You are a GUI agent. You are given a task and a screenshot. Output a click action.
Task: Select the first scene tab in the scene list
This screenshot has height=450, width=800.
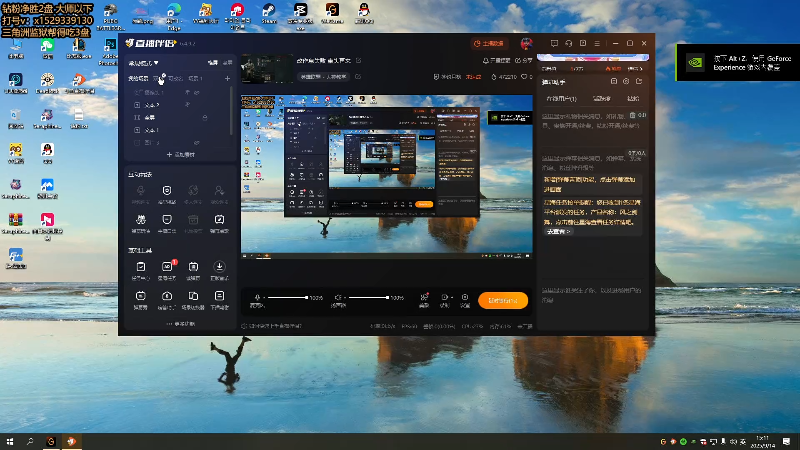pos(138,79)
